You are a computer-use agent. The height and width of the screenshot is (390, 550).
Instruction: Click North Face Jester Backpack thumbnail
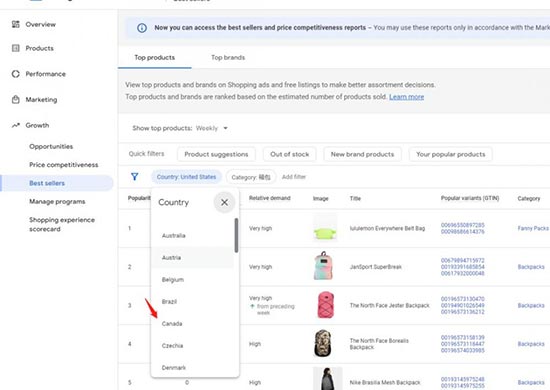(x=326, y=305)
